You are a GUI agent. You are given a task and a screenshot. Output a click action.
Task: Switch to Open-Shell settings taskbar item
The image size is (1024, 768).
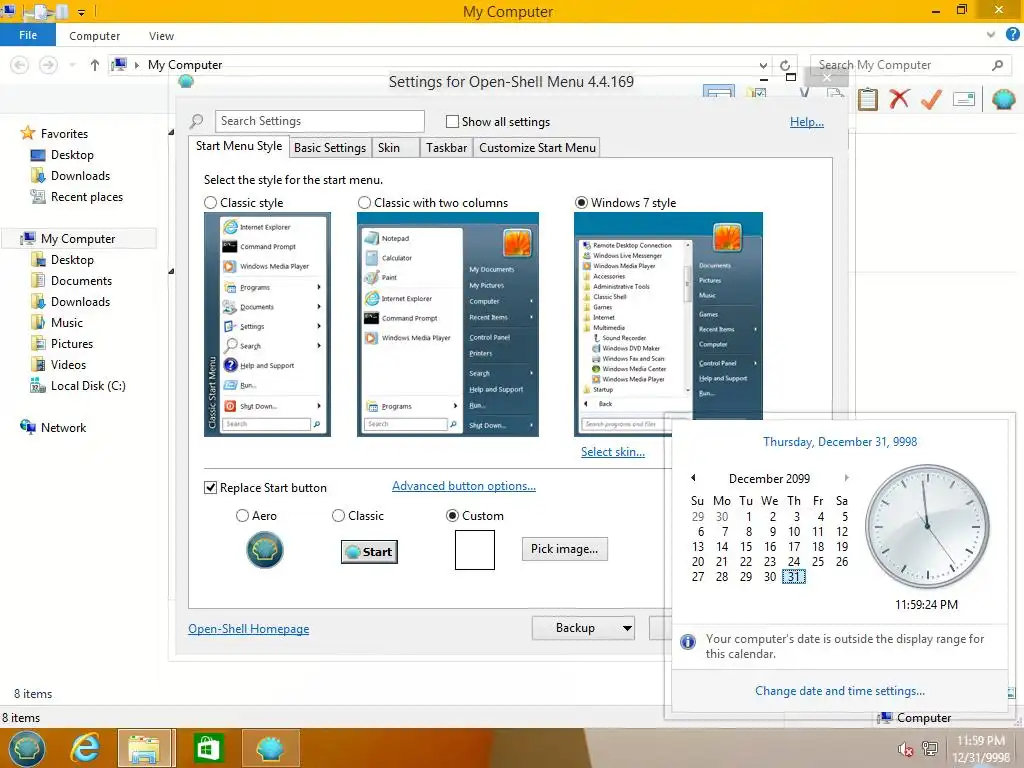click(x=270, y=748)
